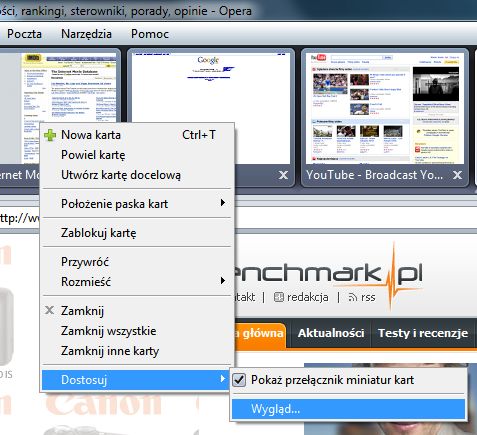Choose Utwórz kartę docelową
Viewport: 477px width, 435px height.
[x=137, y=175]
